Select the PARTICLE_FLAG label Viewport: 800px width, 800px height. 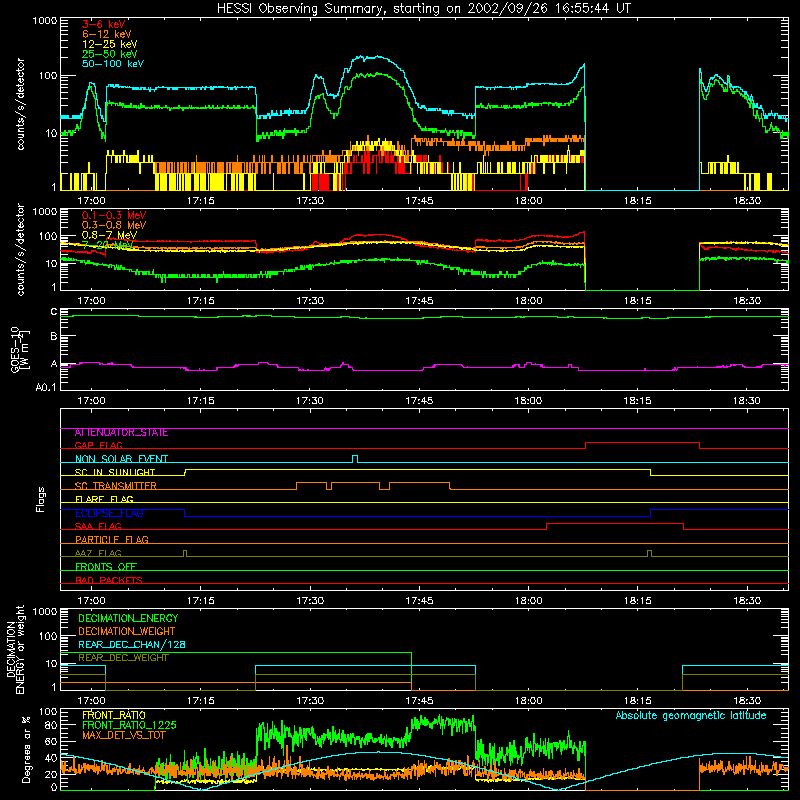coord(112,540)
